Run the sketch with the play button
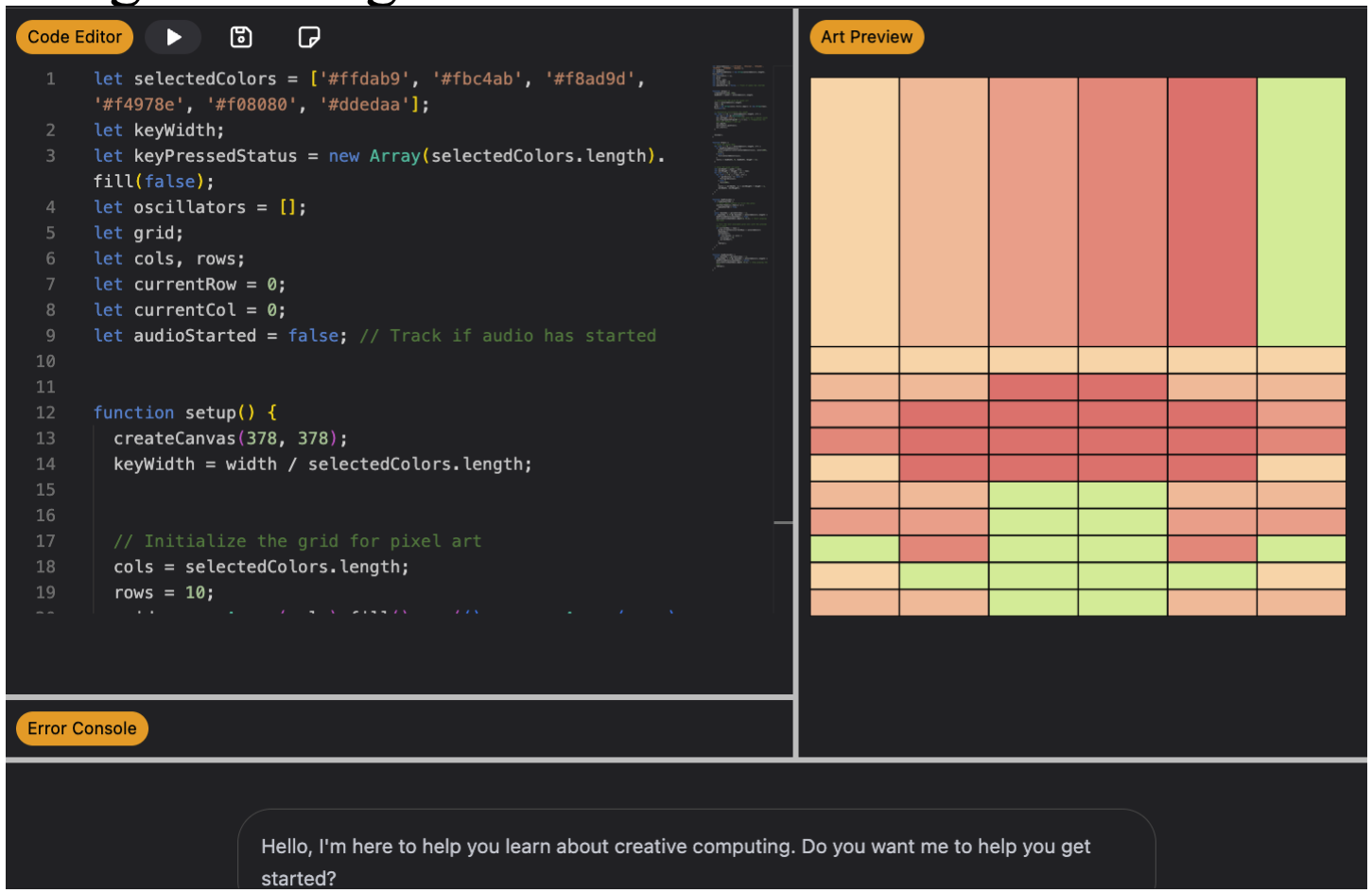1372x893 pixels. pyautogui.click(x=173, y=37)
